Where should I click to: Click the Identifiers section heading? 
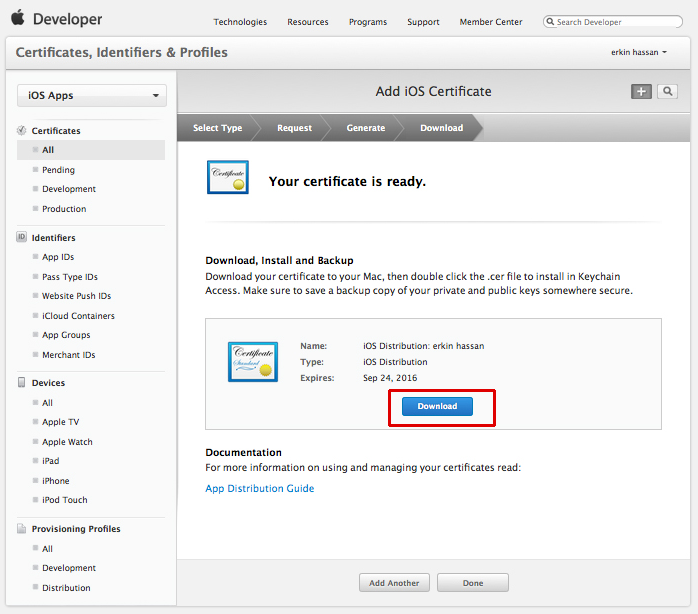pos(53,238)
